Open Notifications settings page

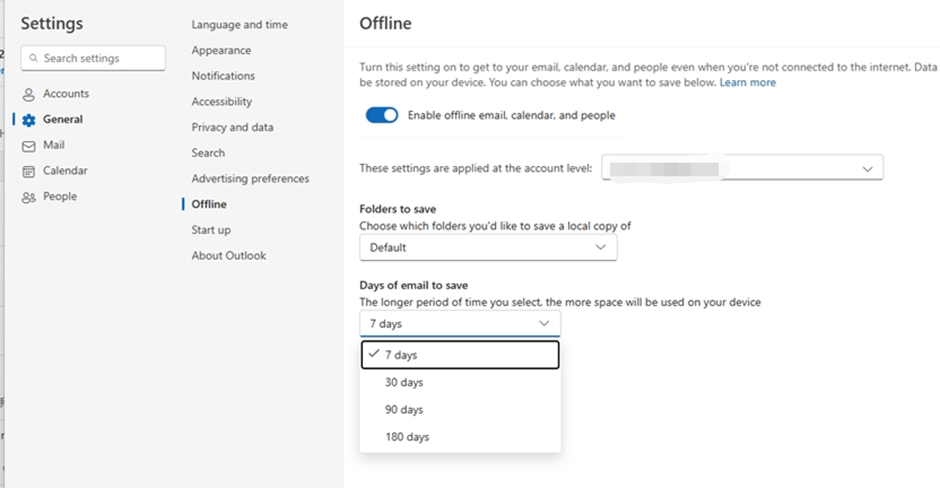(223, 76)
